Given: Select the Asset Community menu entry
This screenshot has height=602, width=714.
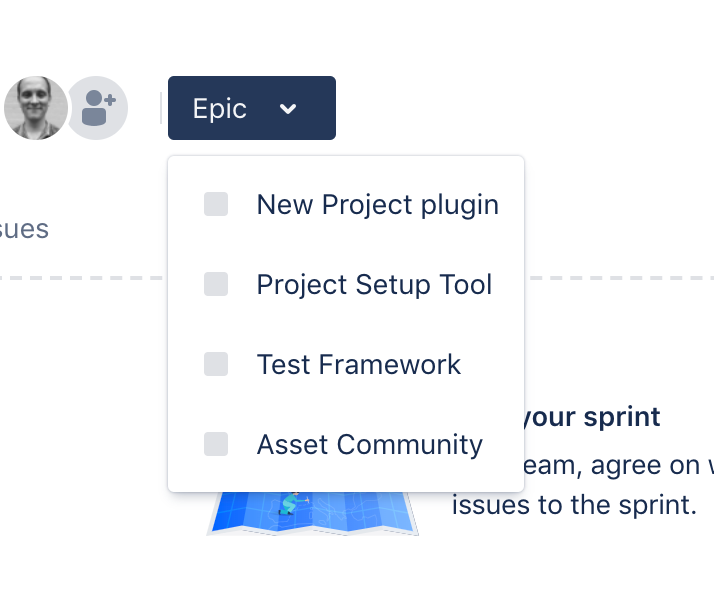Looking at the screenshot, I should coord(346,444).
